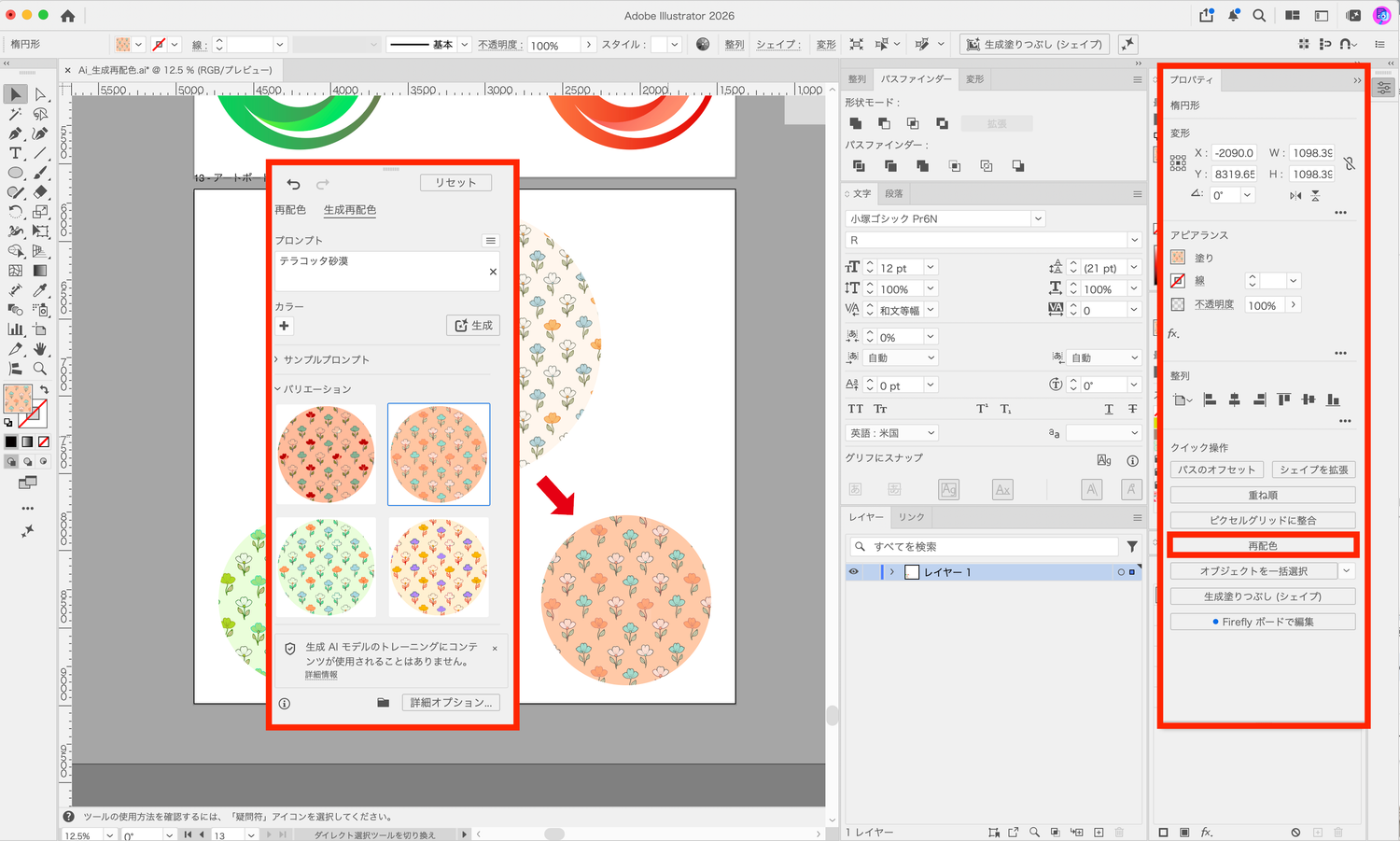Click the 線 stroke swatch in Properties
Viewport: 1400px width, 841px height.
1178,281
